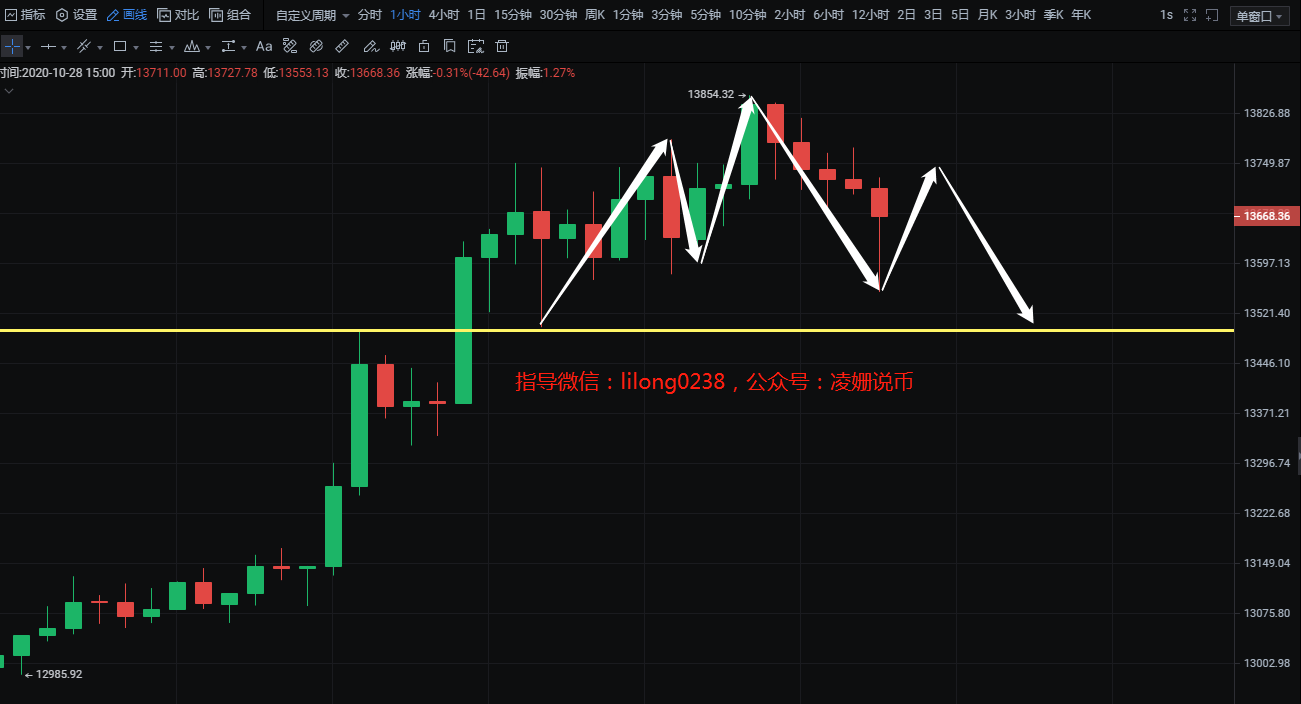The image size is (1301, 704).
Task: Toggle the 画线 drawing toolbar
Action: pyautogui.click(x=127, y=15)
